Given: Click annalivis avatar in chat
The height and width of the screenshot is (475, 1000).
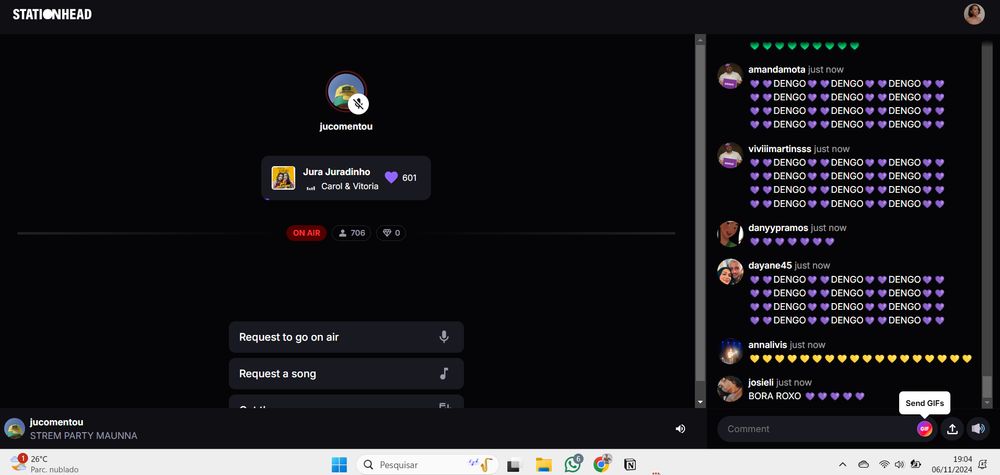Looking at the screenshot, I should click(x=730, y=351).
